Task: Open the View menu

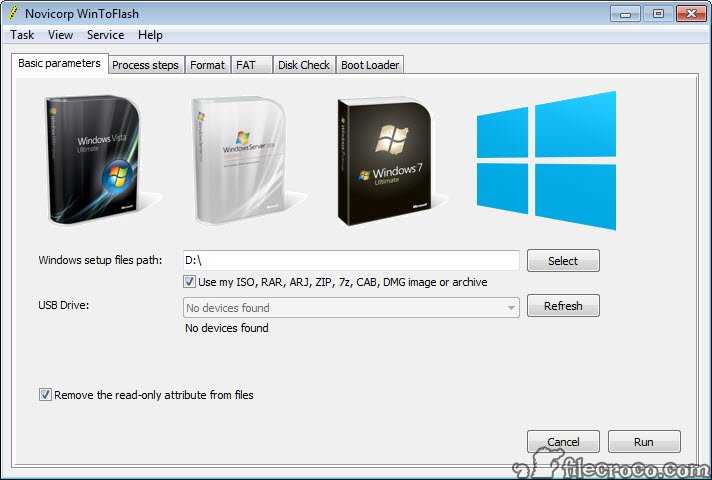Action: tap(60, 35)
